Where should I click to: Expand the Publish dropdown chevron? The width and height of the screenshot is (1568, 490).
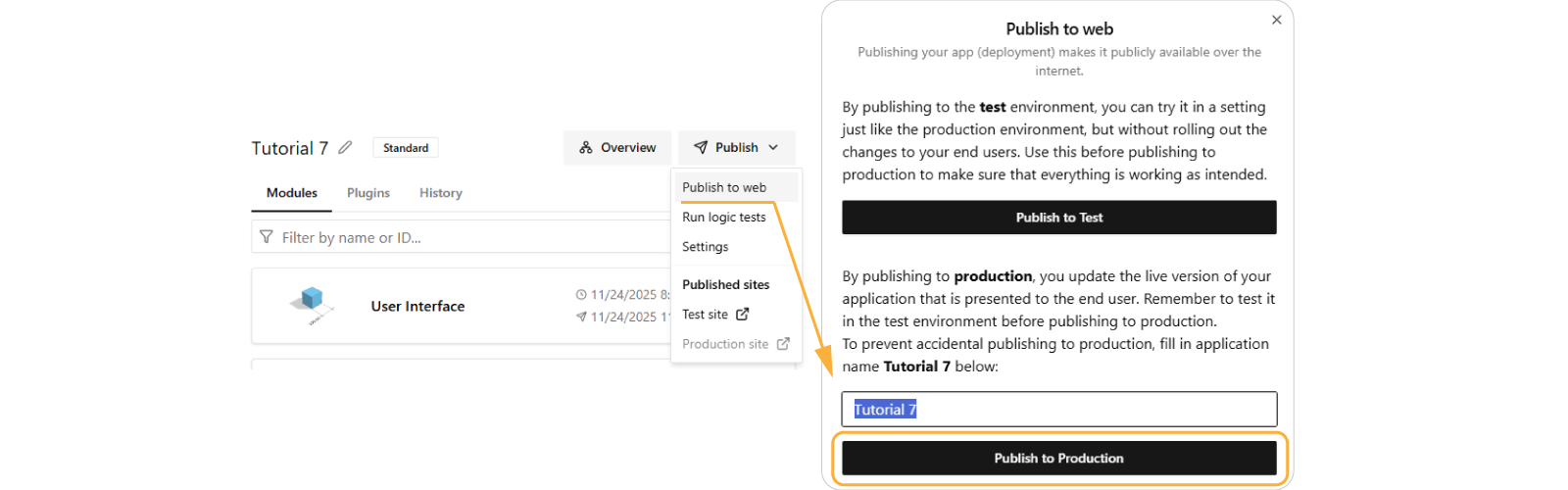coord(773,148)
